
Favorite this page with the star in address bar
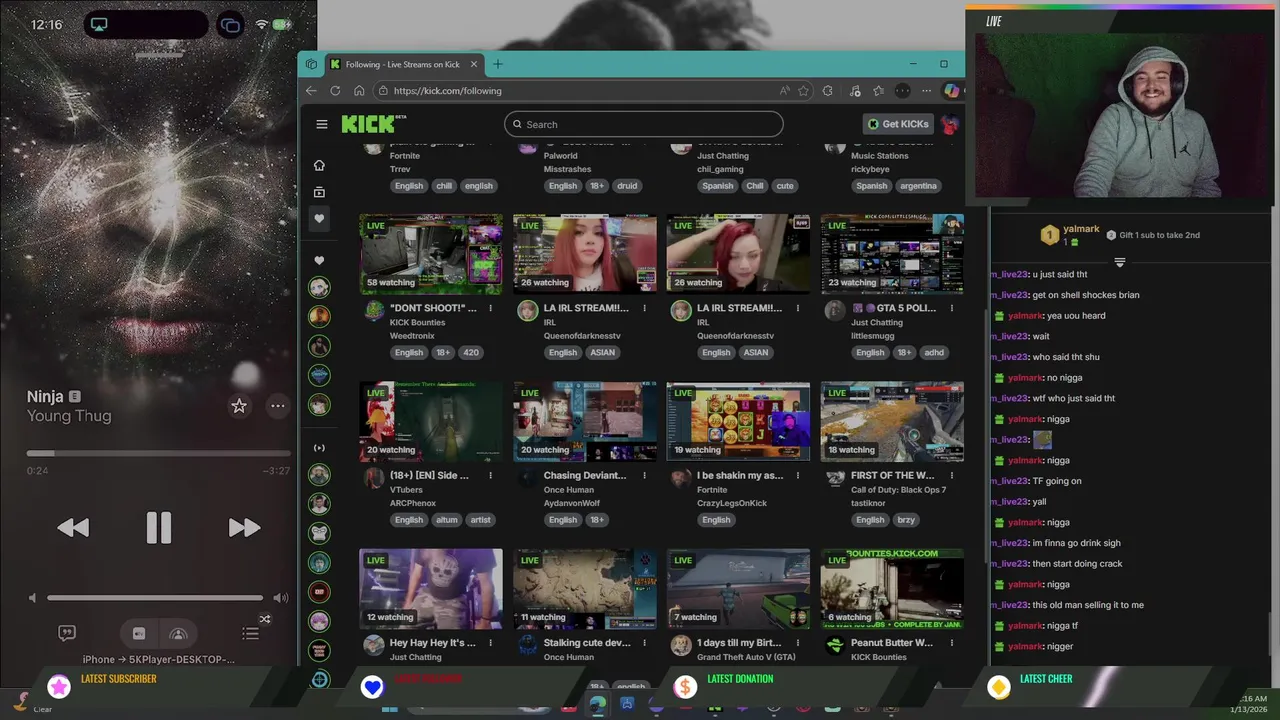(x=803, y=91)
